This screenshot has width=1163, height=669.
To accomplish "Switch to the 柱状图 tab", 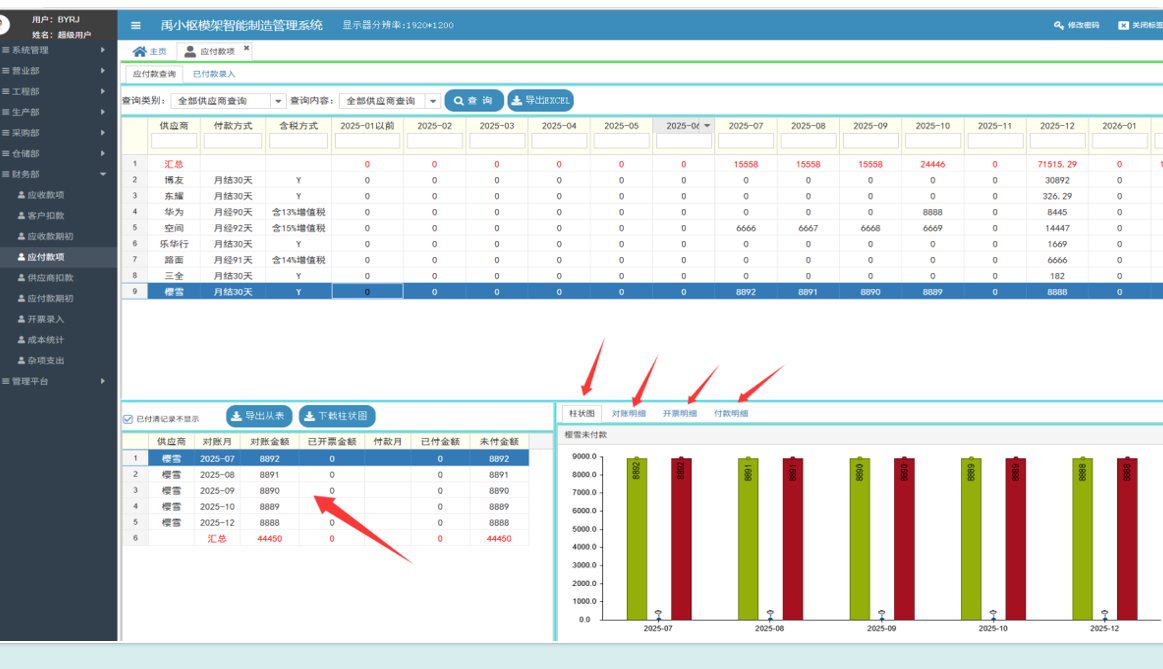I will [x=582, y=414].
